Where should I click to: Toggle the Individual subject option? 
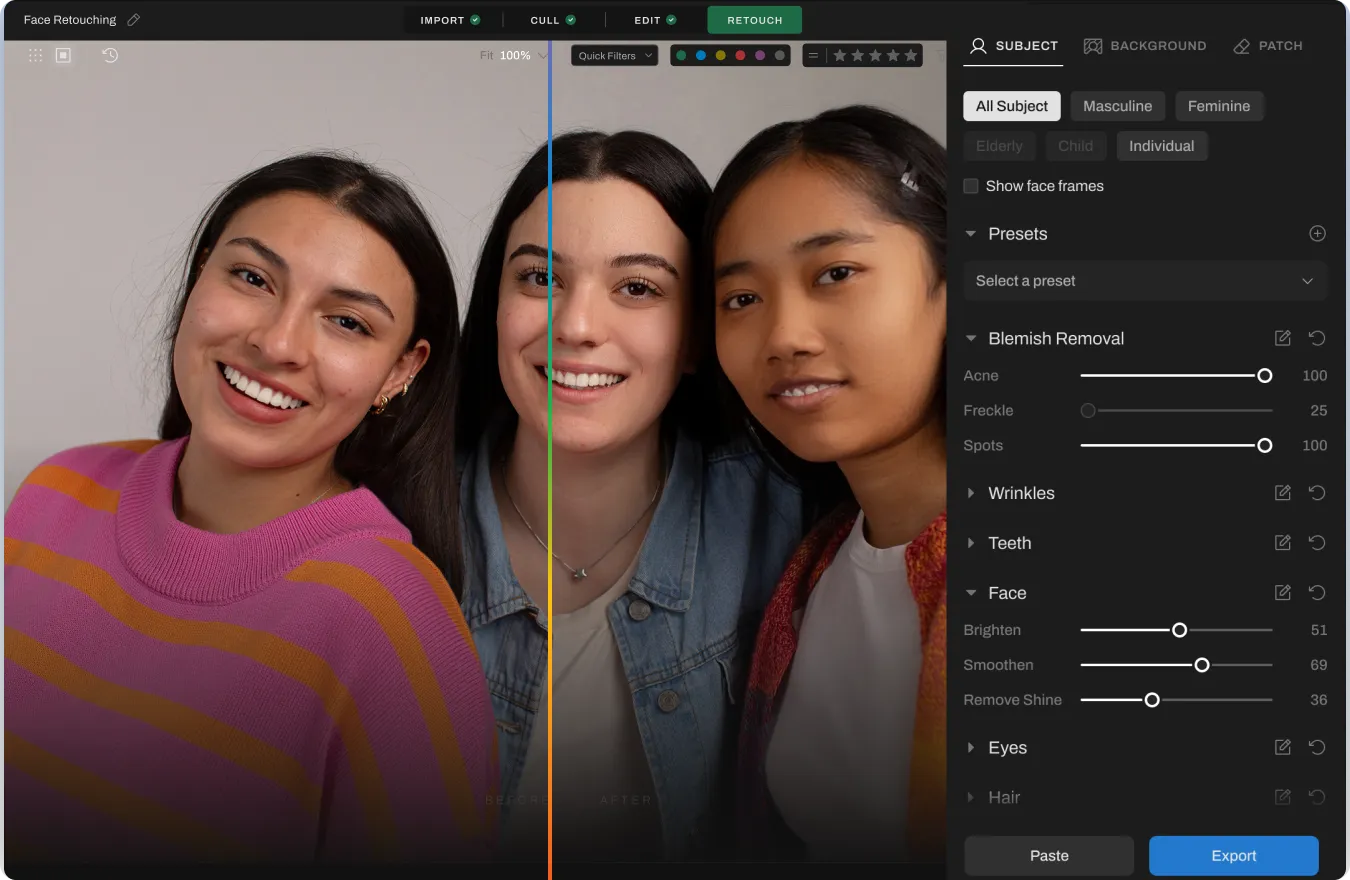point(1161,146)
